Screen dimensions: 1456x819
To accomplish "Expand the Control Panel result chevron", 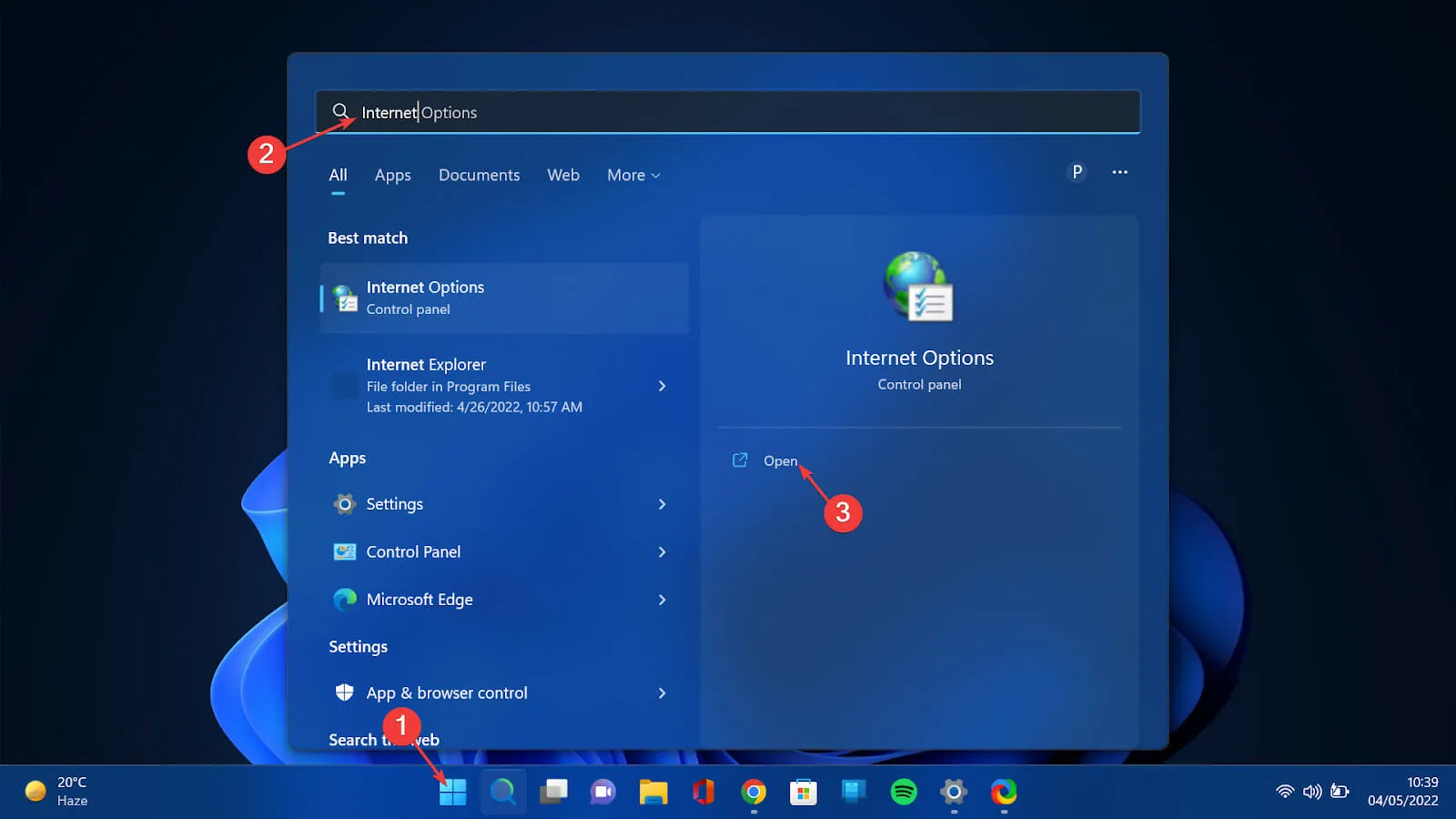I will (x=662, y=552).
